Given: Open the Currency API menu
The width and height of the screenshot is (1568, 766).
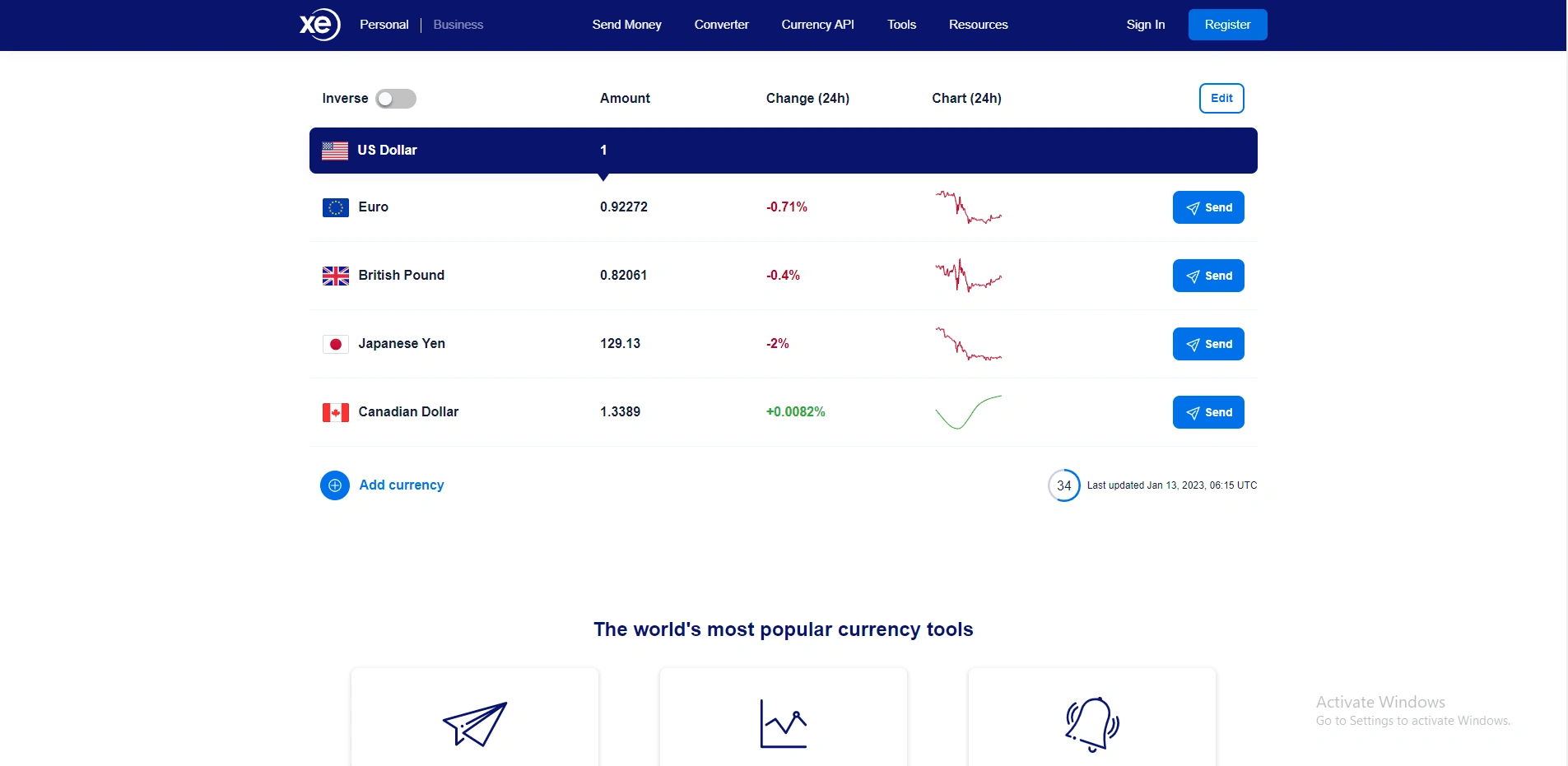Looking at the screenshot, I should point(818,25).
